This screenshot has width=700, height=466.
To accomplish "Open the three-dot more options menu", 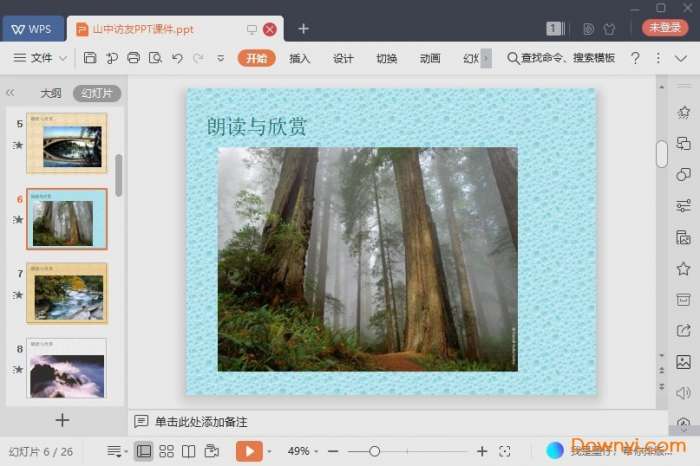I will pyautogui.click(x=658, y=58).
